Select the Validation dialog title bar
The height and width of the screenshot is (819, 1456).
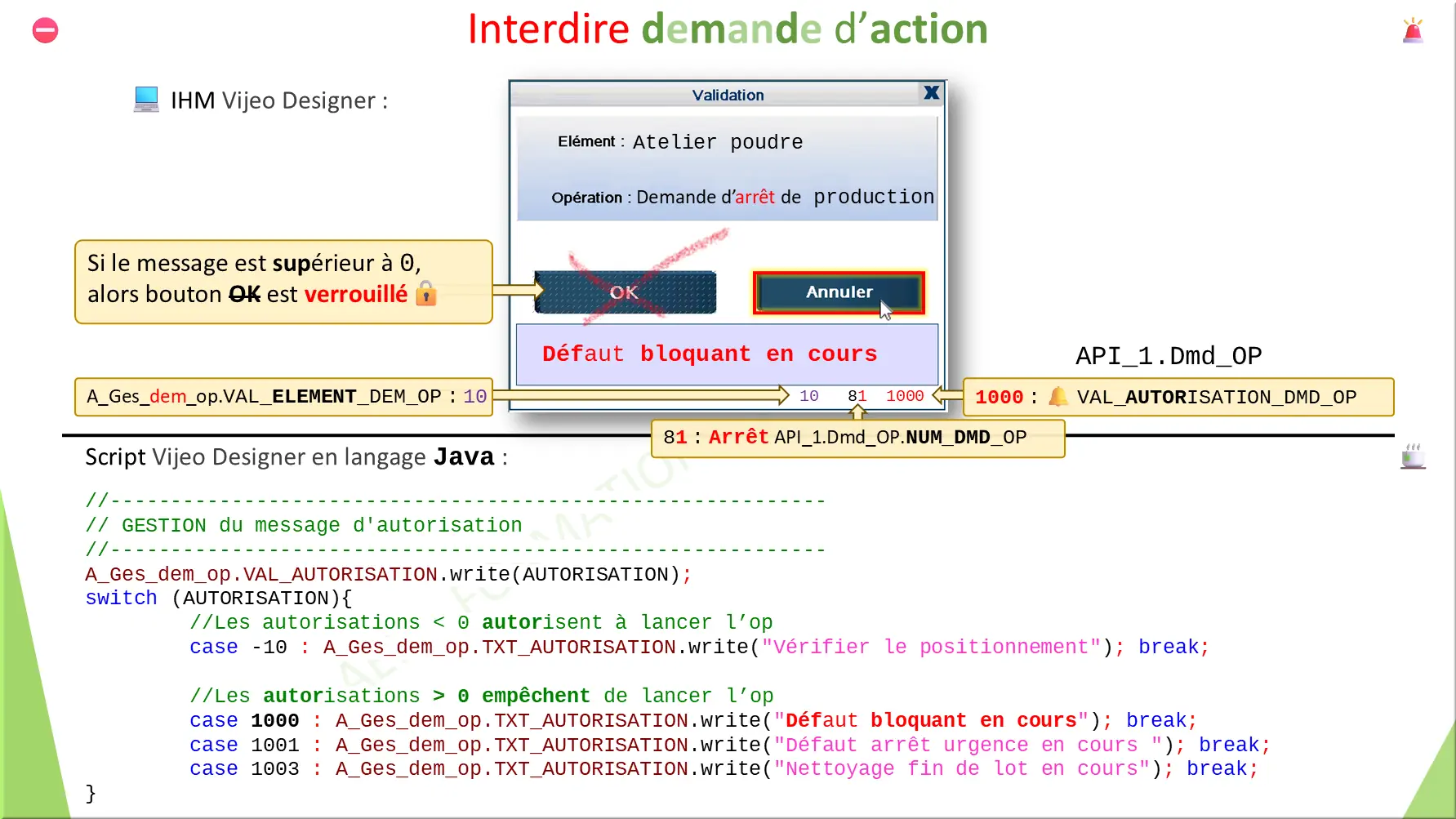pyautogui.click(x=726, y=94)
